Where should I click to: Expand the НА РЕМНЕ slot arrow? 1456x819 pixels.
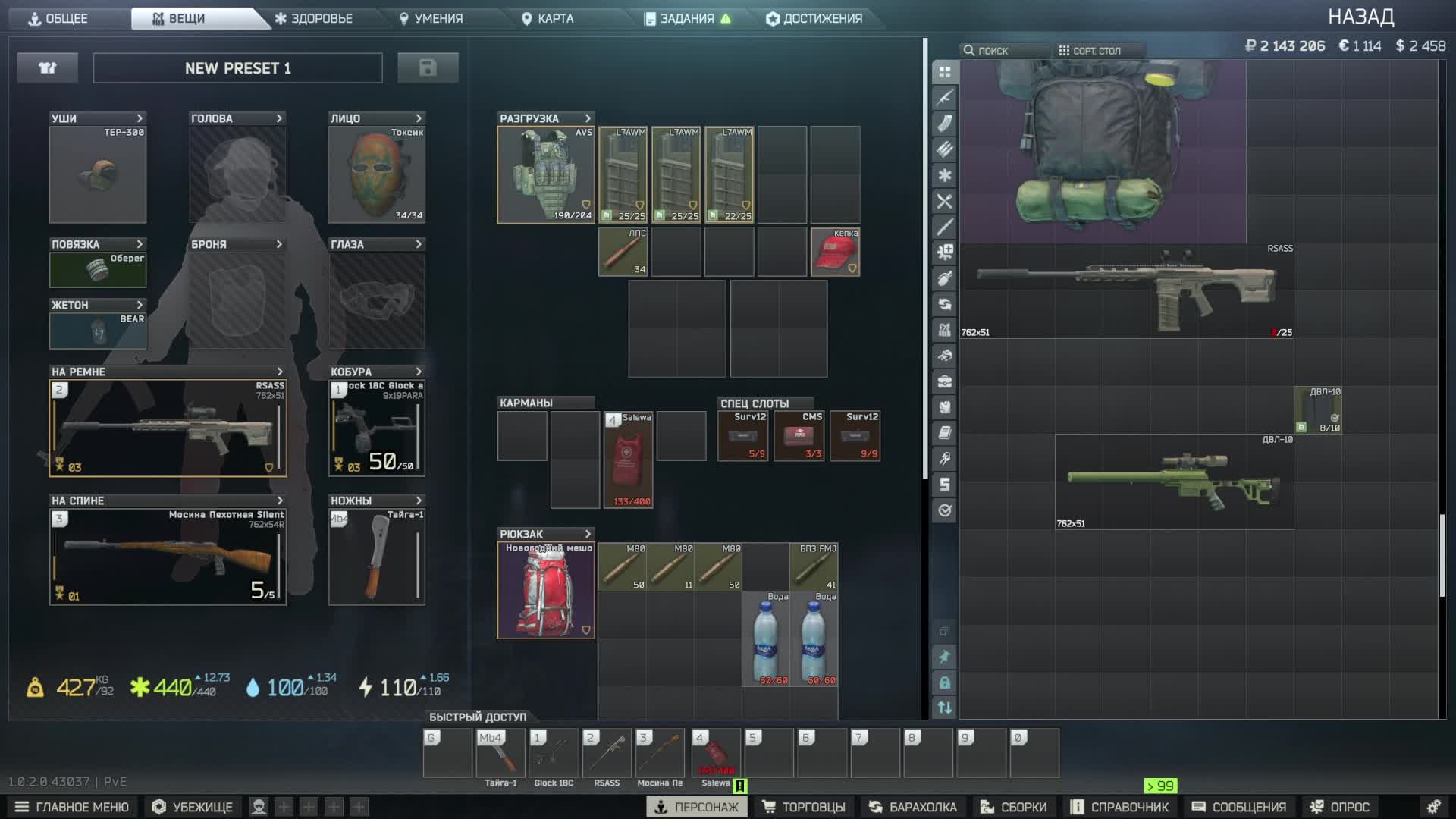click(280, 372)
